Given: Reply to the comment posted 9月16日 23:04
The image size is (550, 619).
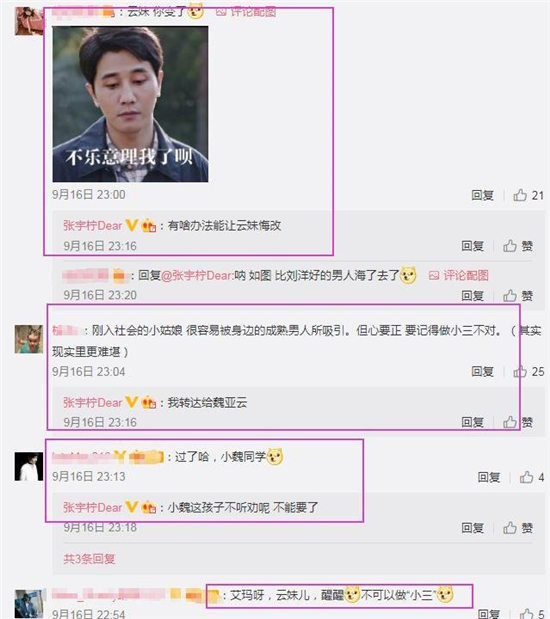Looking at the screenshot, I should click(x=482, y=371).
